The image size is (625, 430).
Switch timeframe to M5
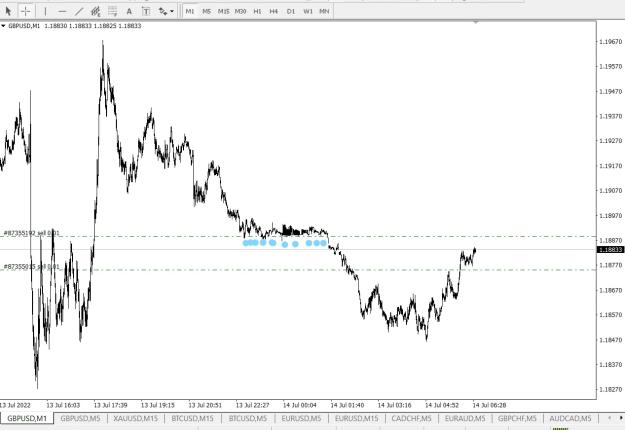pos(206,11)
